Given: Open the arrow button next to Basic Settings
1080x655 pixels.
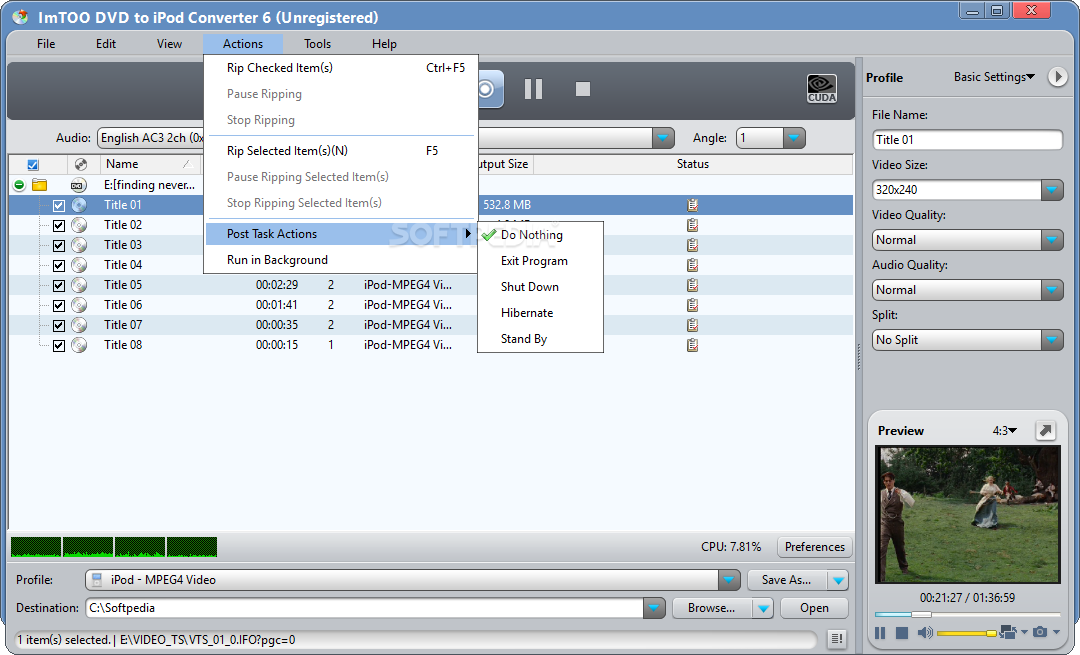Looking at the screenshot, I should [1057, 76].
